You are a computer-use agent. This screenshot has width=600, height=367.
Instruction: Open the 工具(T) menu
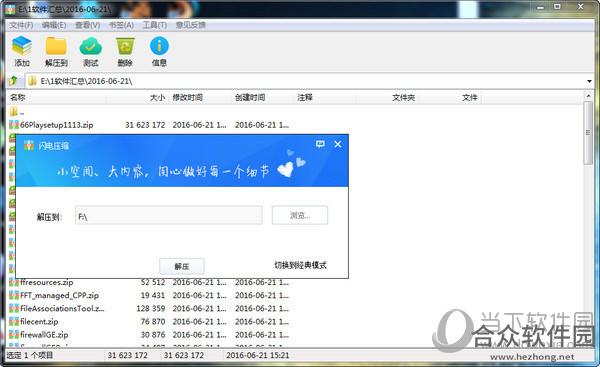pyautogui.click(x=155, y=25)
